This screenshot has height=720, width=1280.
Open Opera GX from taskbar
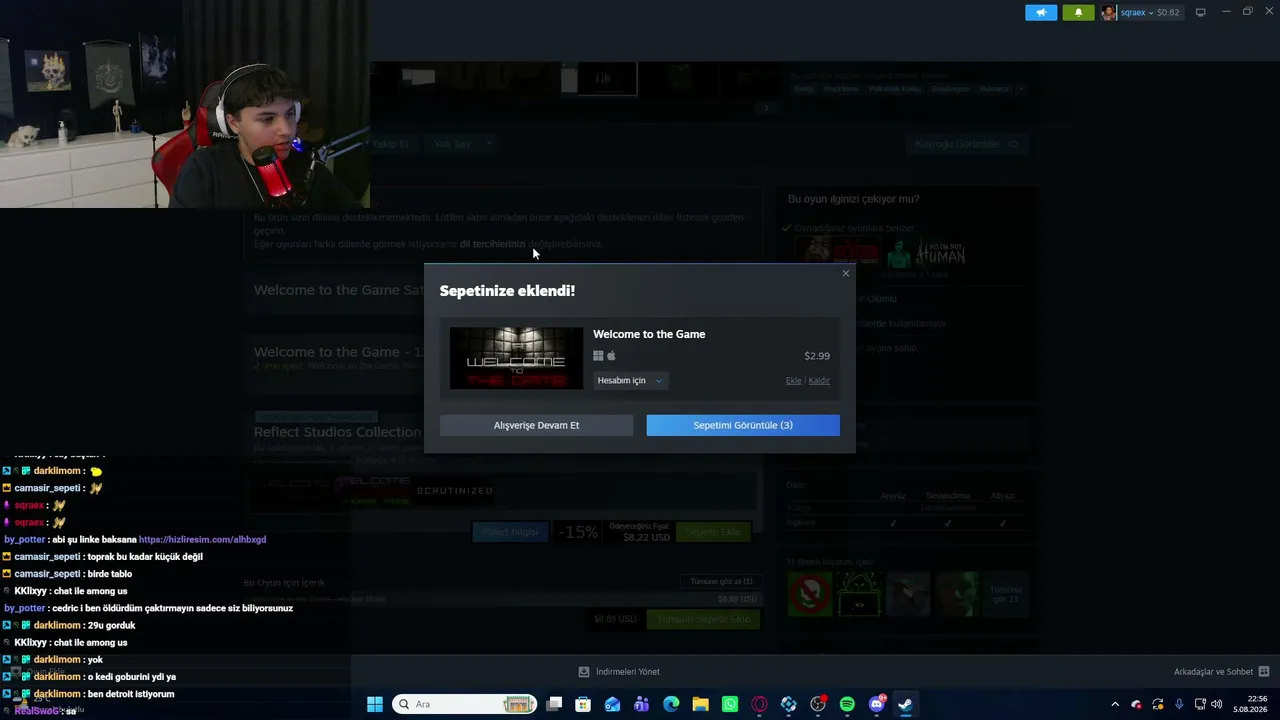tap(759, 704)
